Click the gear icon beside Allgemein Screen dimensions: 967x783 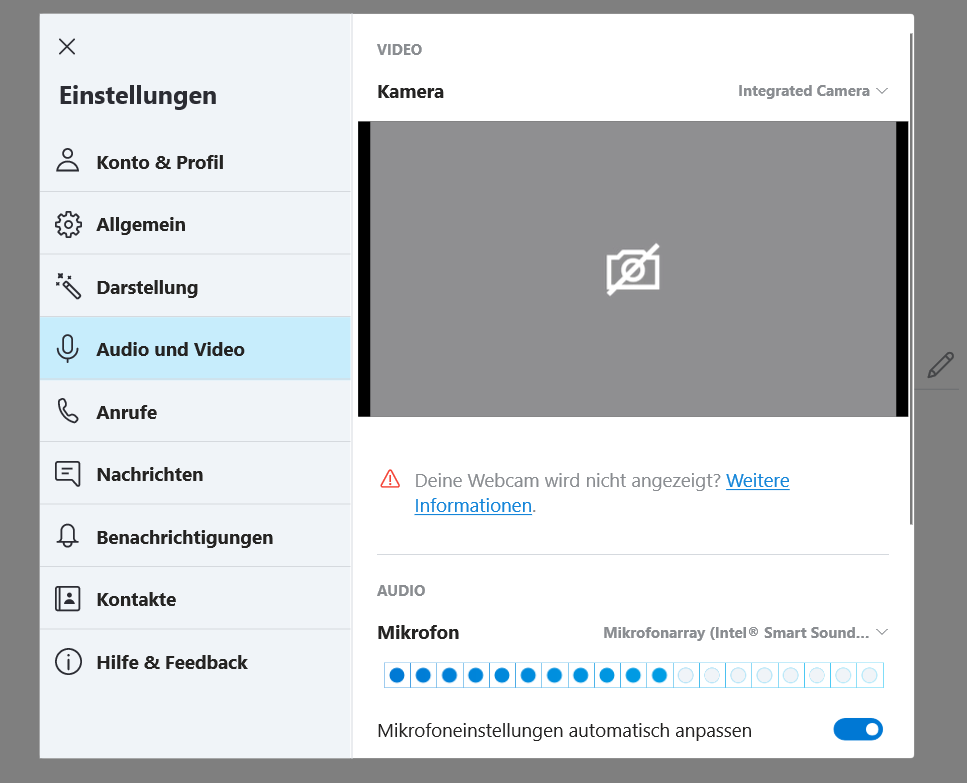(x=68, y=224)
